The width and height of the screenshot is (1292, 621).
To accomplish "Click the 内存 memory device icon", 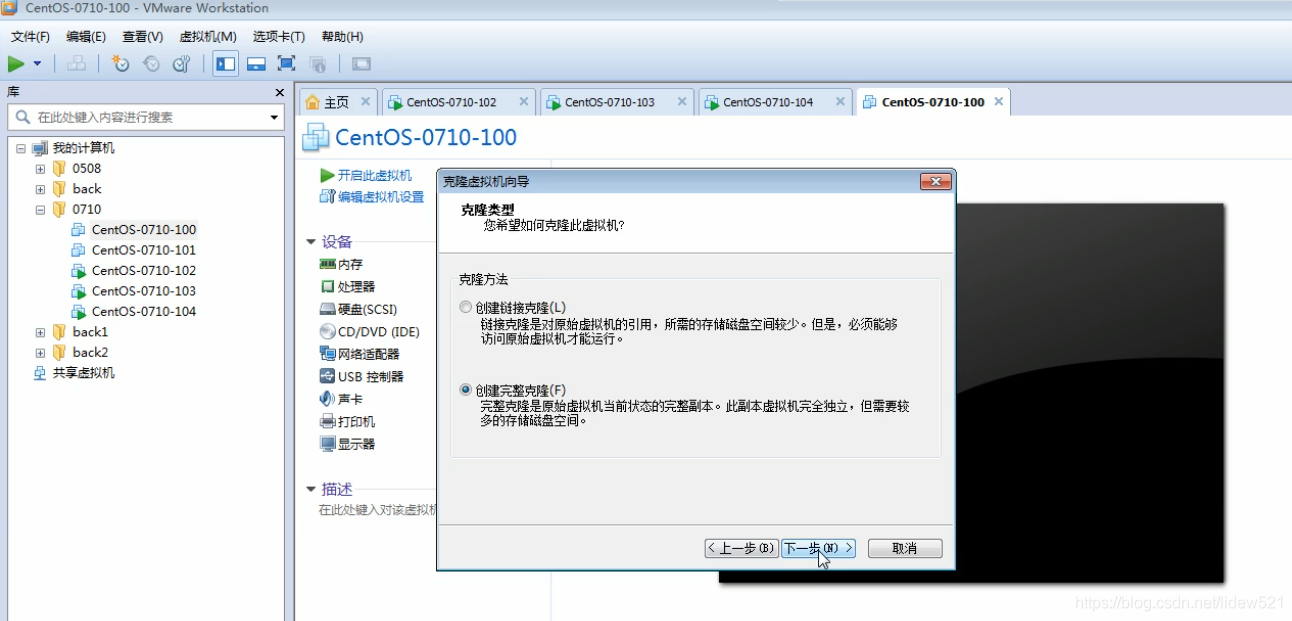I will click(x=327, y=264).
